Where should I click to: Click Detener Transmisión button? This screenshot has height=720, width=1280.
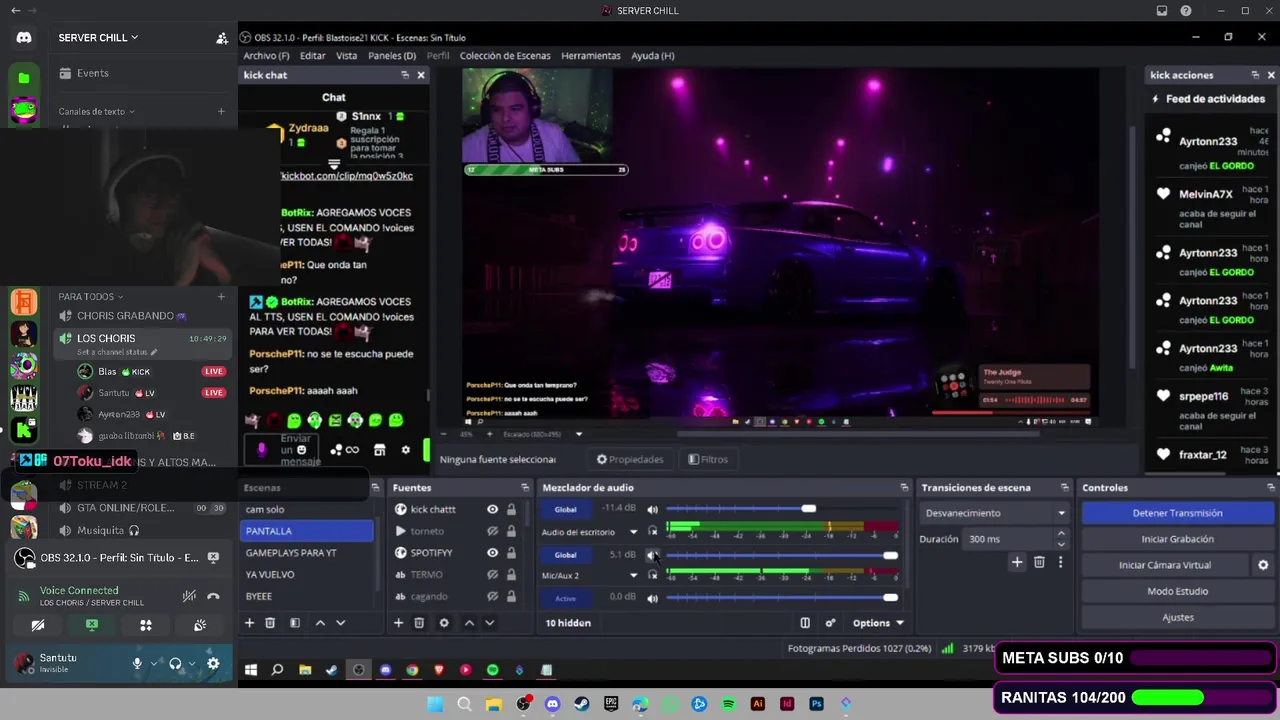click(x=1177, y=513)
